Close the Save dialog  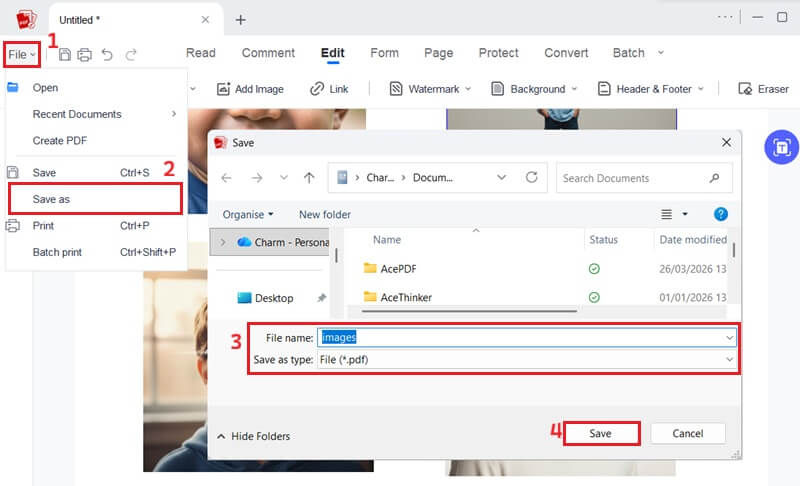click(x=727, y=143)
